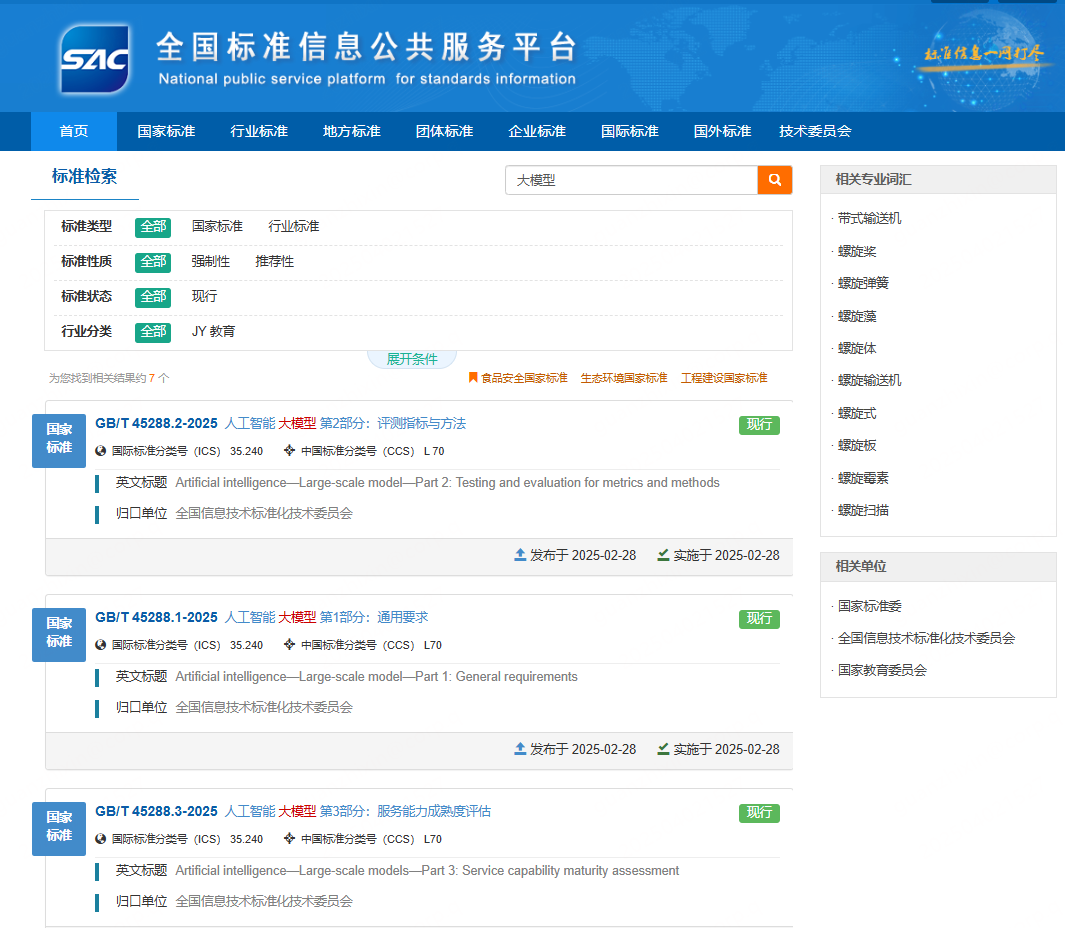Select 推荐性 under 标准性质 filter

click(274, 262)
